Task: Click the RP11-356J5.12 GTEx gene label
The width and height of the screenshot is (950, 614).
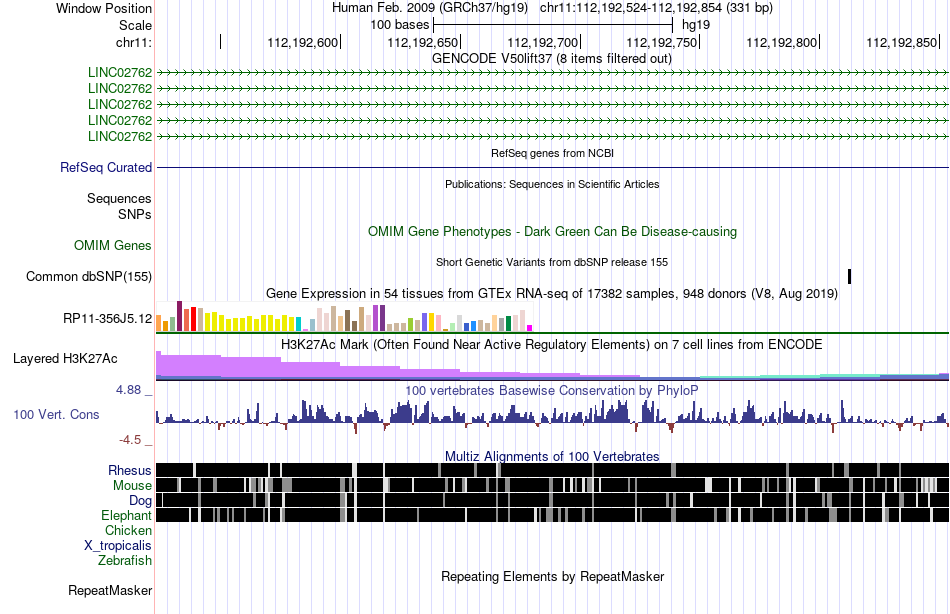Action: coord(107,318)
